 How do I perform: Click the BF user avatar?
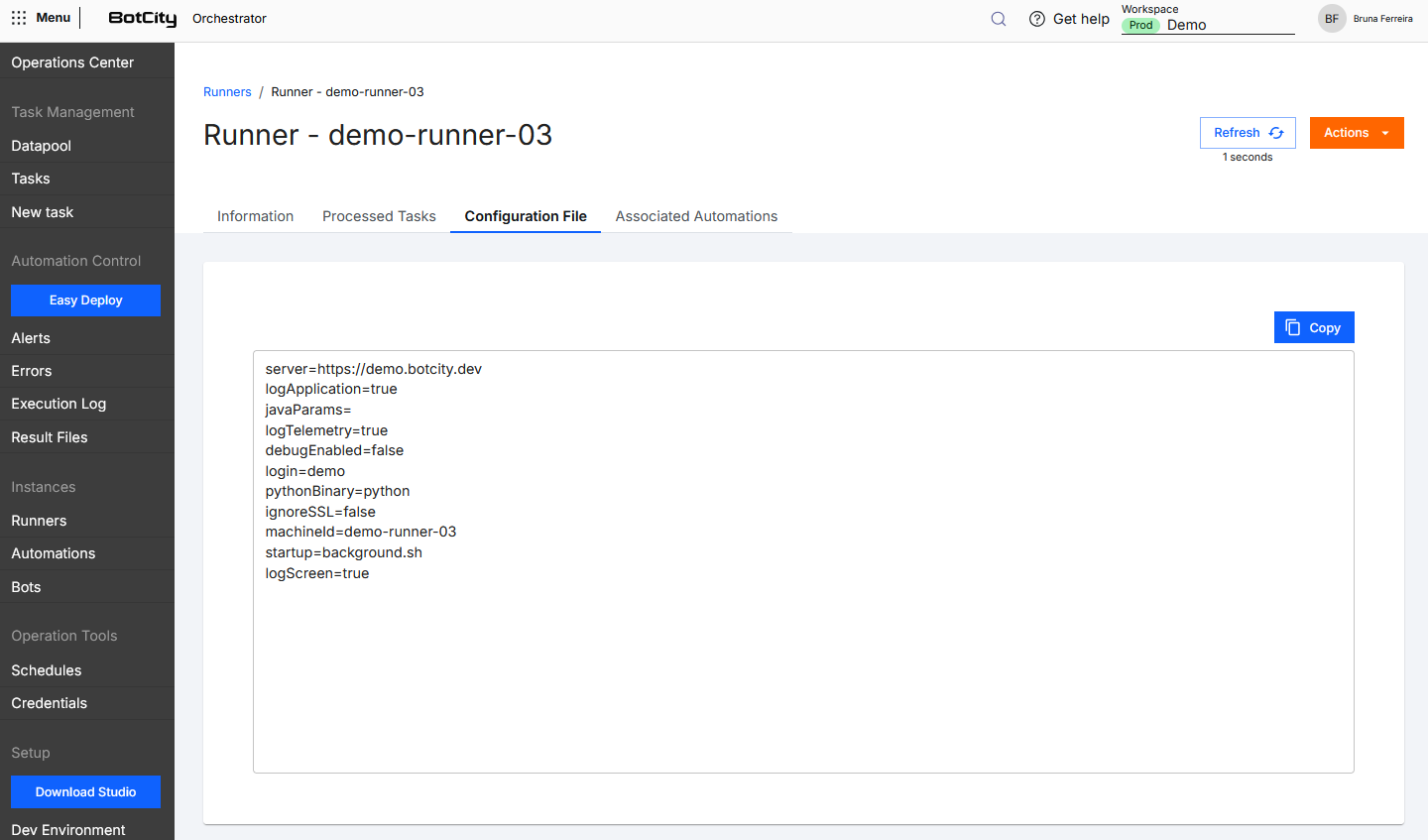tap(1332, 19)
